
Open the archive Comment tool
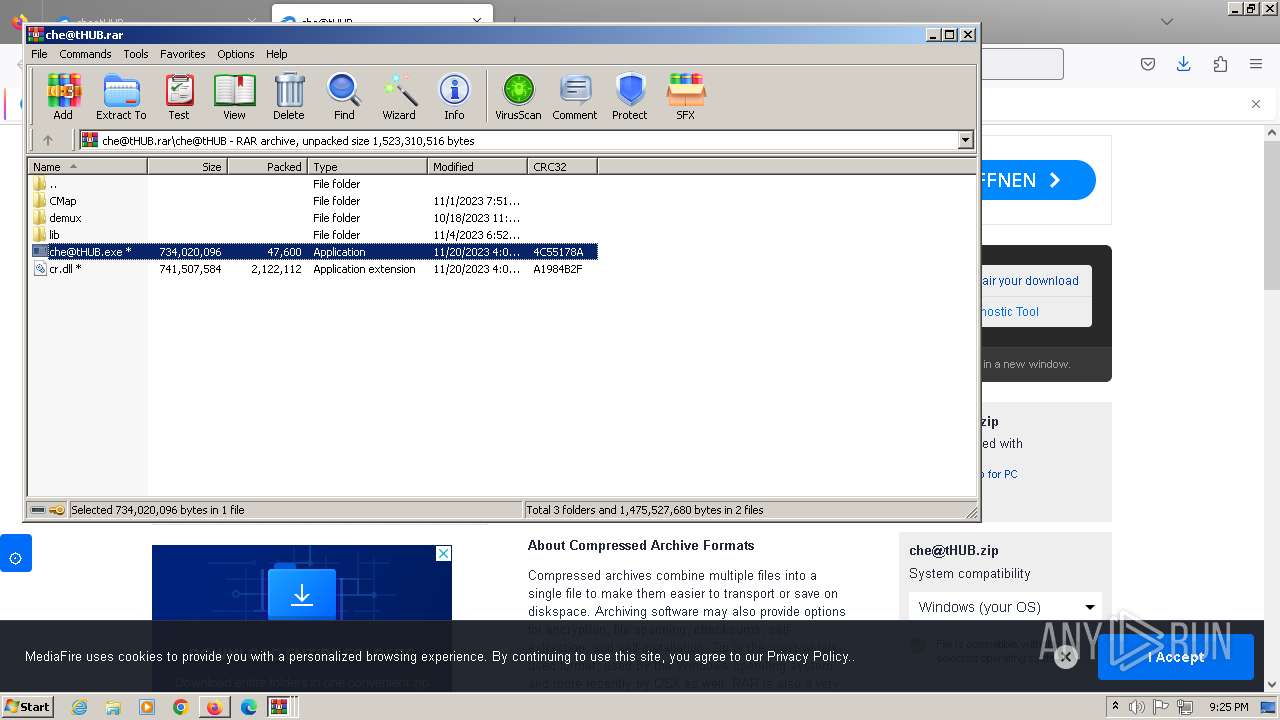tap(575, 97)
